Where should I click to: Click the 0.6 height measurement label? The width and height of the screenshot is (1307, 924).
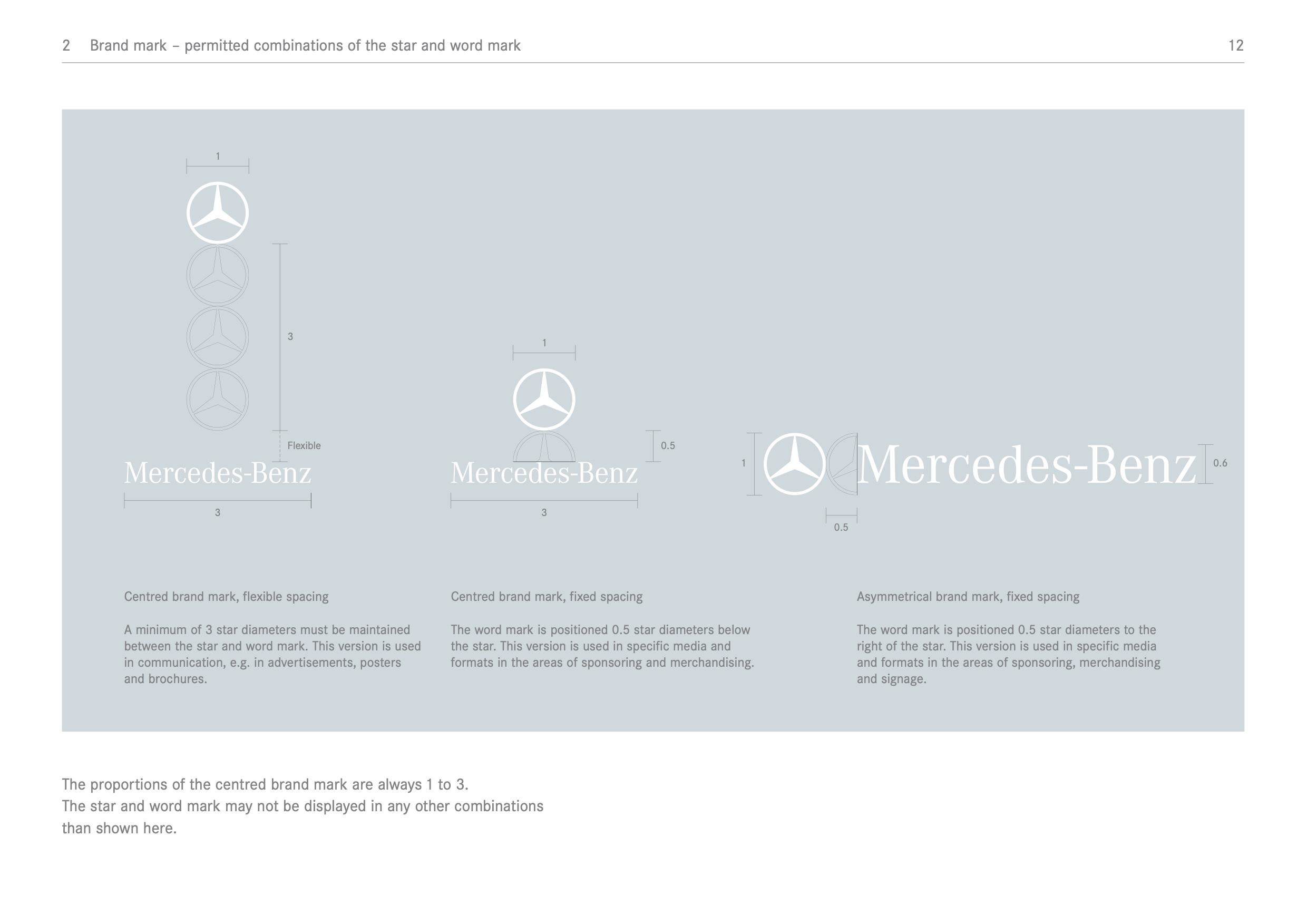(1220, 463)
